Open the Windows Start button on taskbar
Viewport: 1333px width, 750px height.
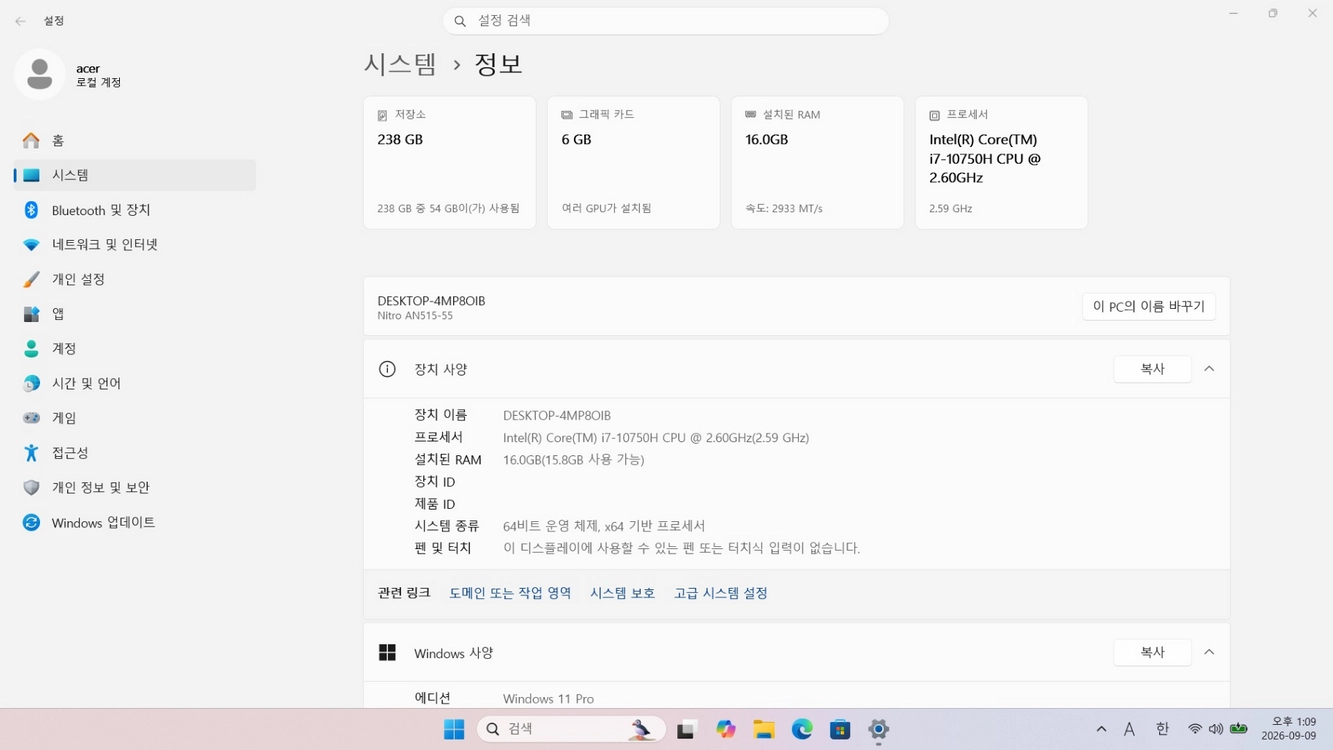pyautogui.click(x=454, y=729)
